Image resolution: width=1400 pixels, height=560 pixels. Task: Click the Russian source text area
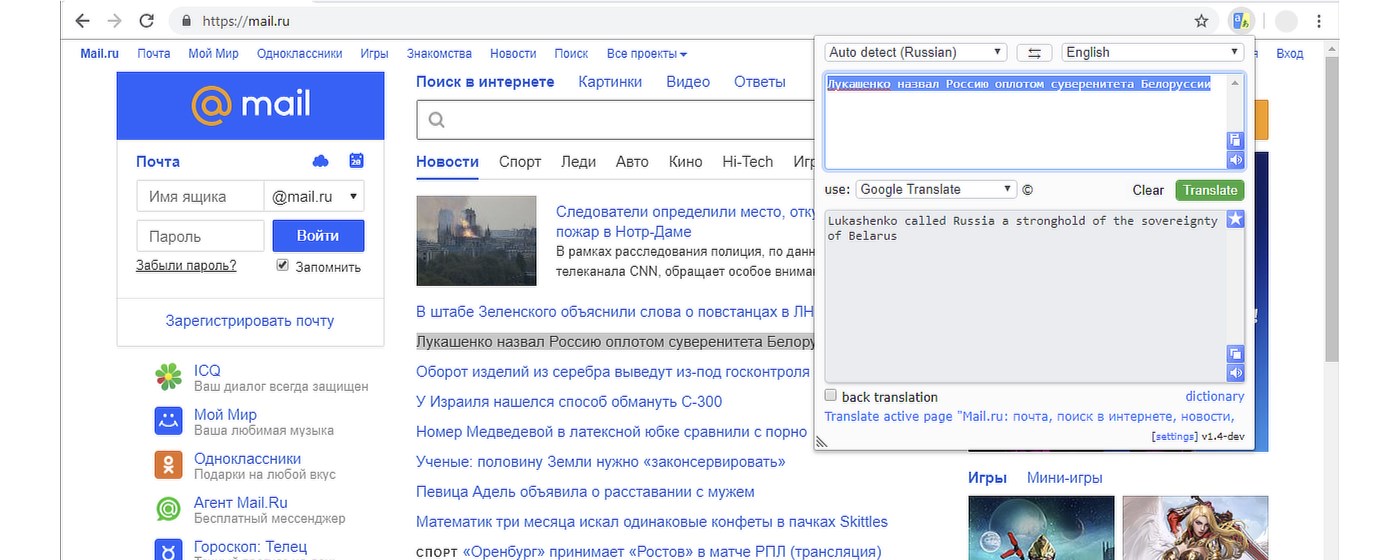(x=1025, y=121)
